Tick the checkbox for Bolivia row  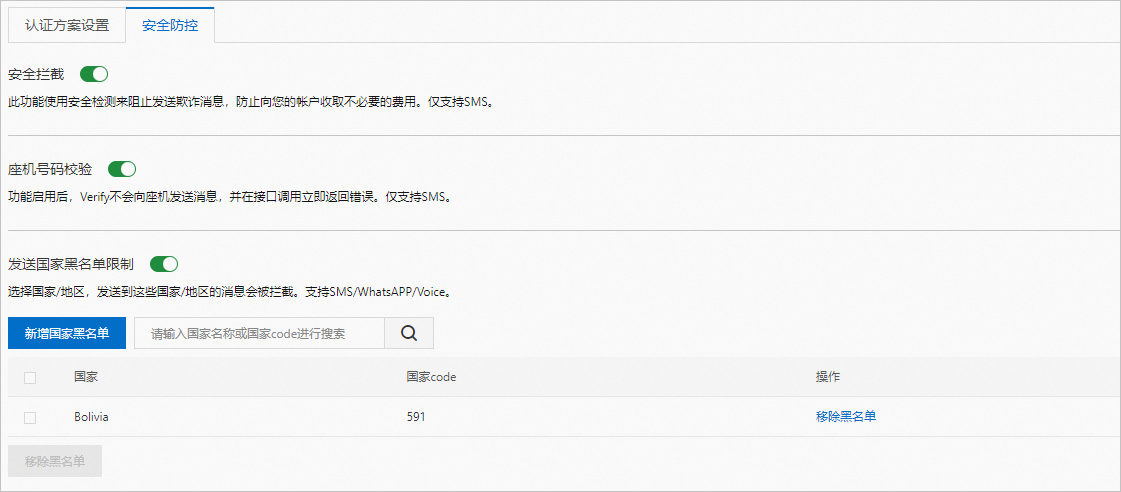(x=30, y=418)
